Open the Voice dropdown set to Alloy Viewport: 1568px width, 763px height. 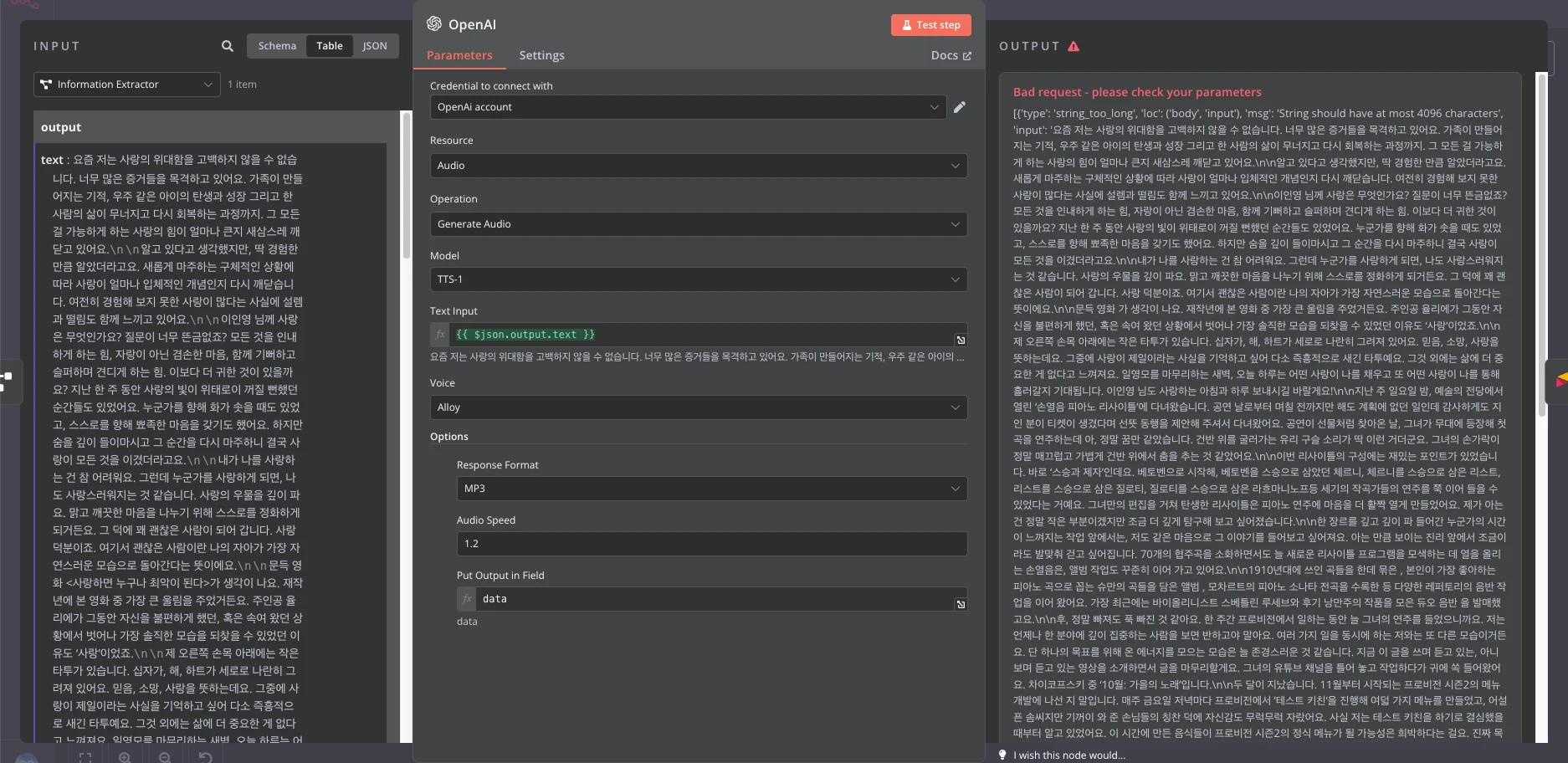pyautogui.click(x=699, y=407)
